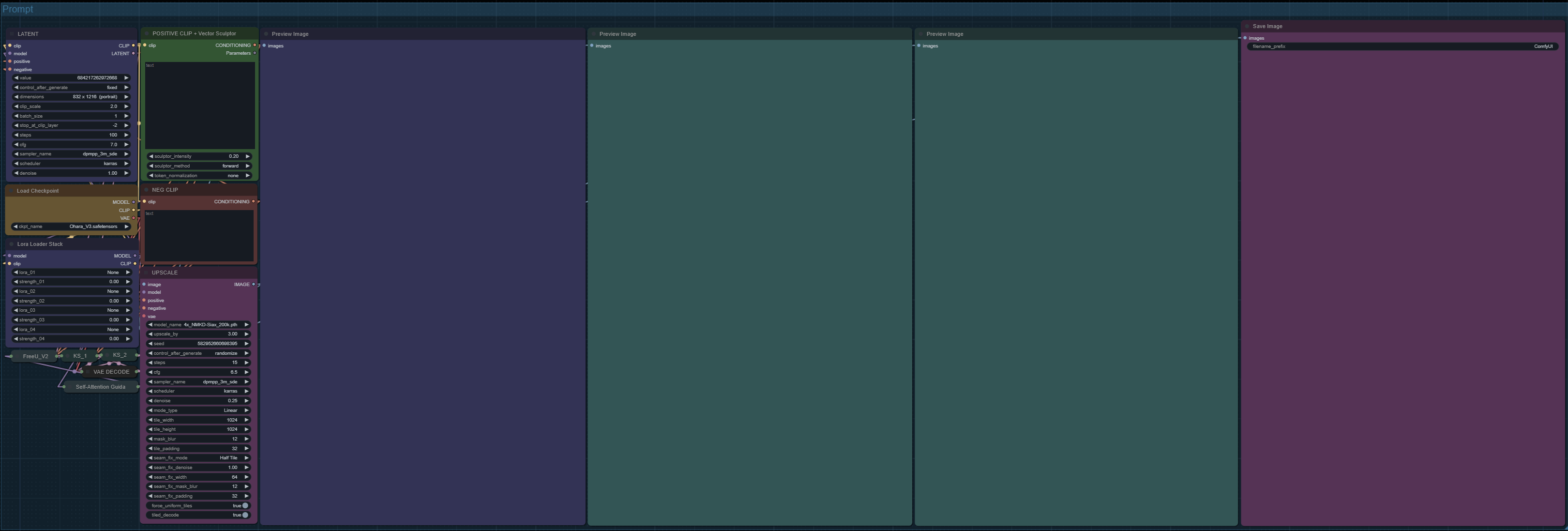The height and width of the screenshot is (531, 1568).
Task: Click the filename_prefix ComfyUI field
Action: pyautogui.click(x=1402, y=46)
